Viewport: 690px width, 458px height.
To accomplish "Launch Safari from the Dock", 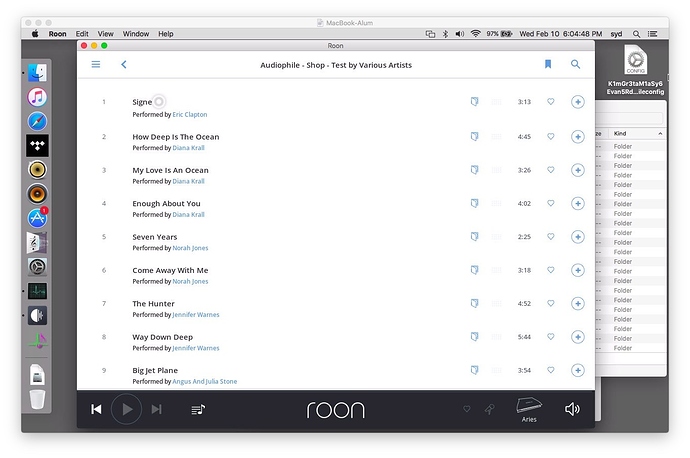I will pos(37,121).
